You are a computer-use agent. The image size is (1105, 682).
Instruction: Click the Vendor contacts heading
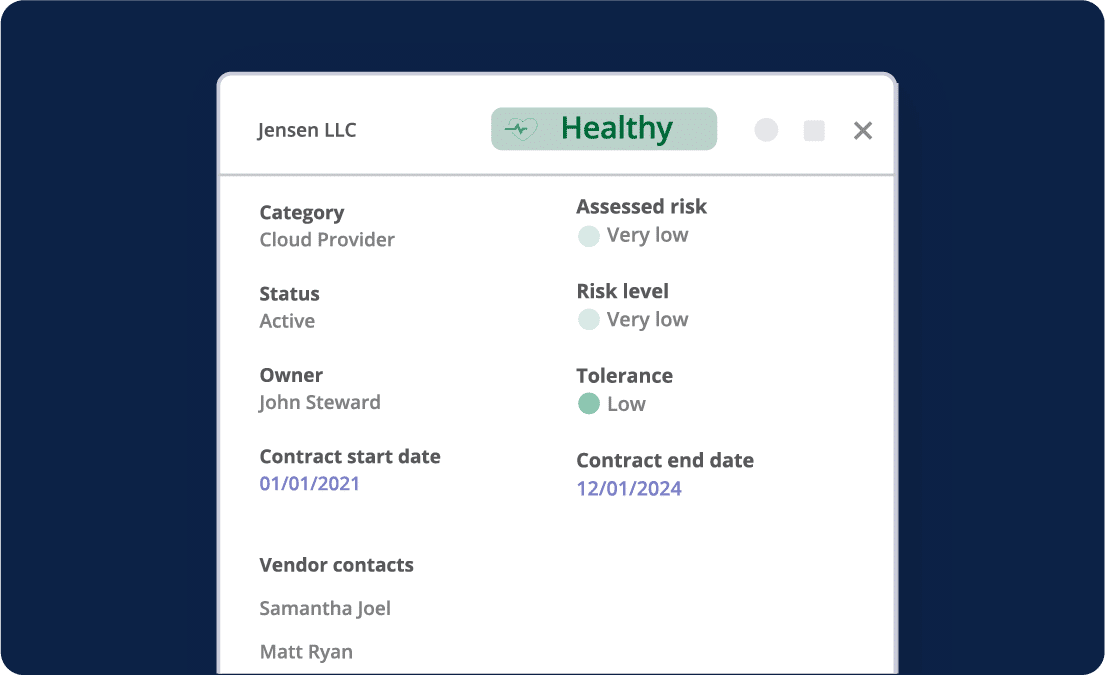pos(336,565)
